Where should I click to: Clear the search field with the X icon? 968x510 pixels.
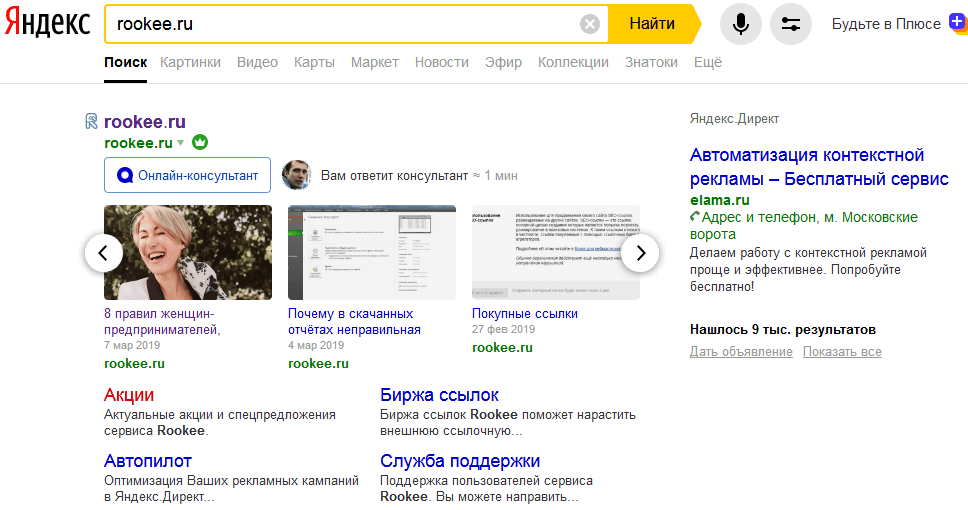[x=590, y=24]
